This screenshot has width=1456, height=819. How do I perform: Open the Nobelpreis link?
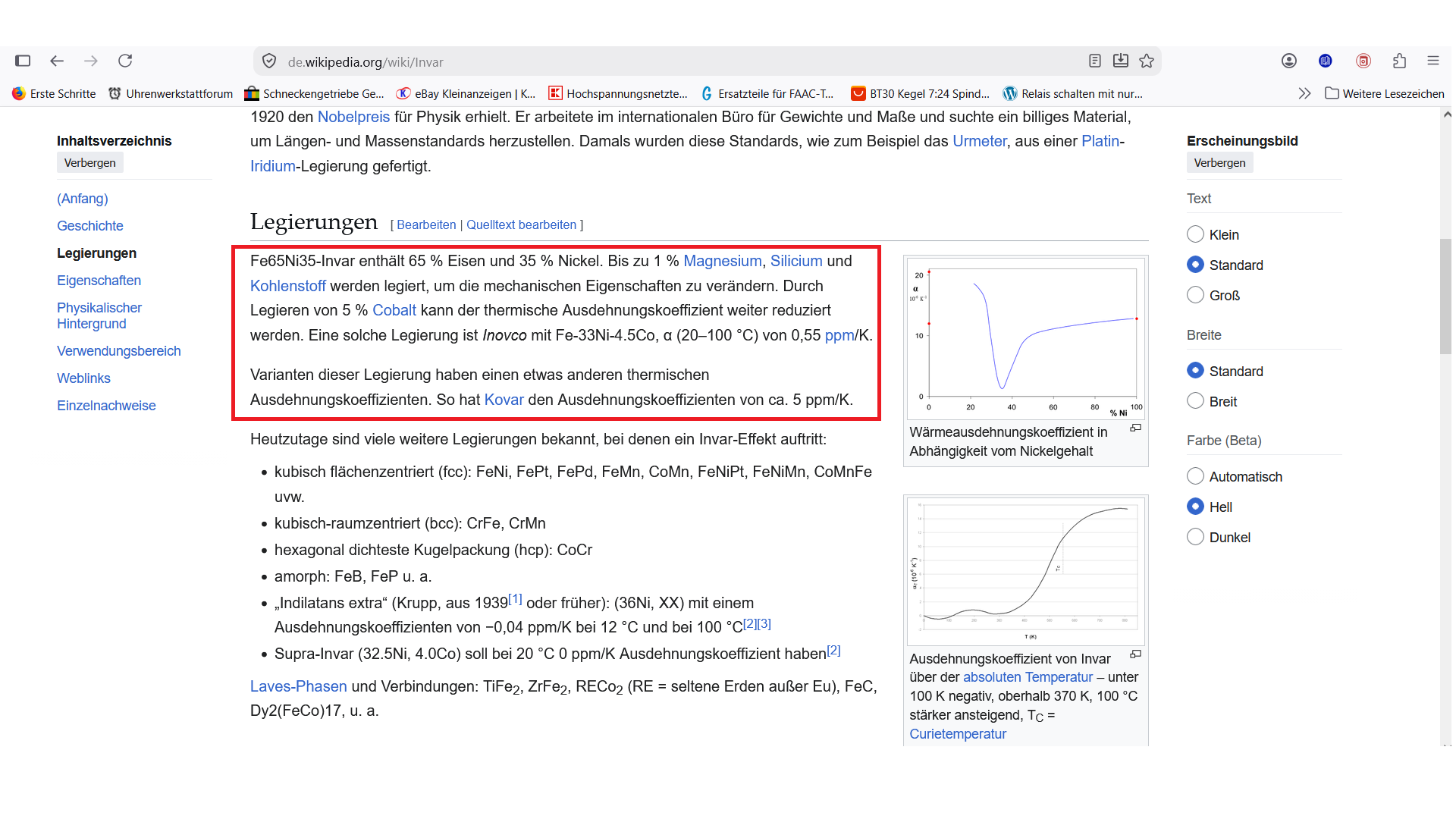pyautogui.click(x=353, y=117)
